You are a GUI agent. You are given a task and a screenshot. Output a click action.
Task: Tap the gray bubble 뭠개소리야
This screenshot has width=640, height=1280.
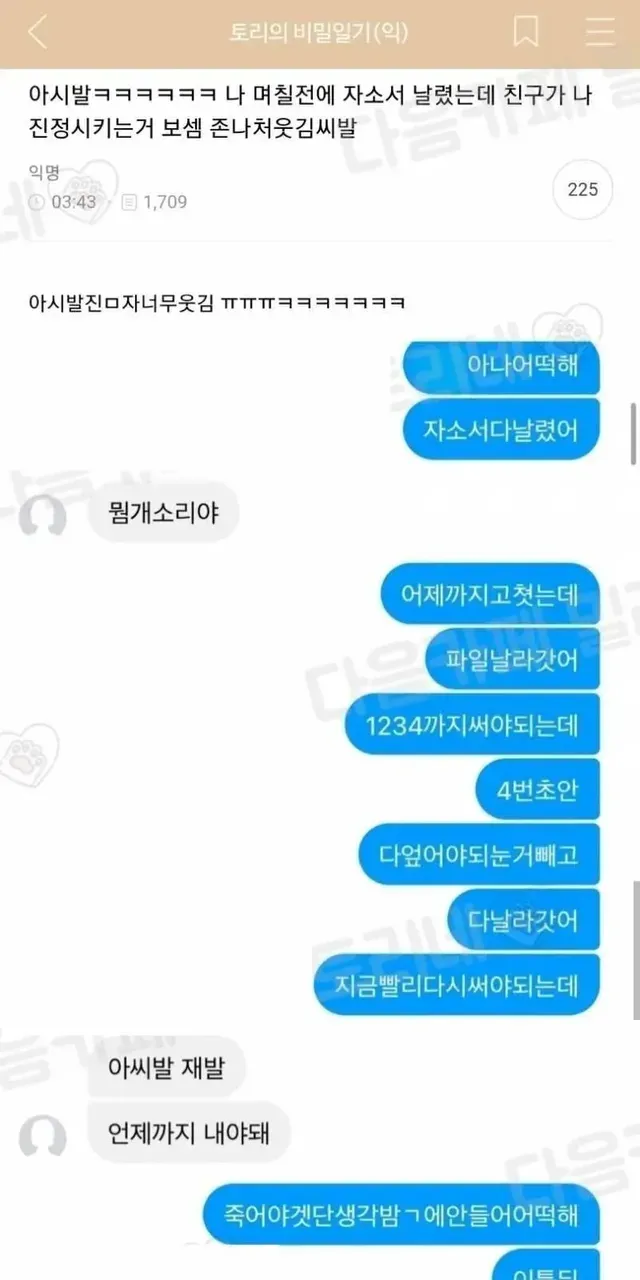click(x=162, y=515)
